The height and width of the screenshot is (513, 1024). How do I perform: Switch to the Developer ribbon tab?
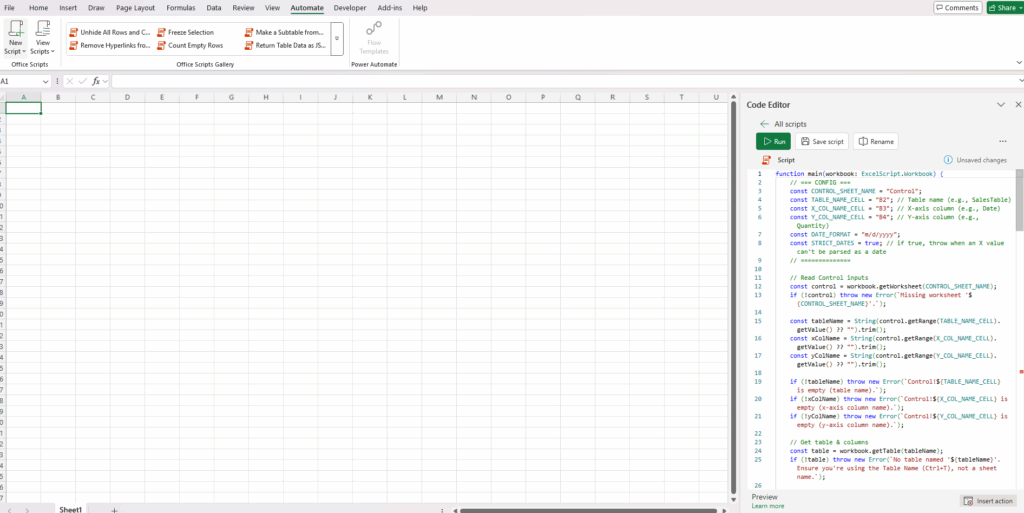(350, 8)
